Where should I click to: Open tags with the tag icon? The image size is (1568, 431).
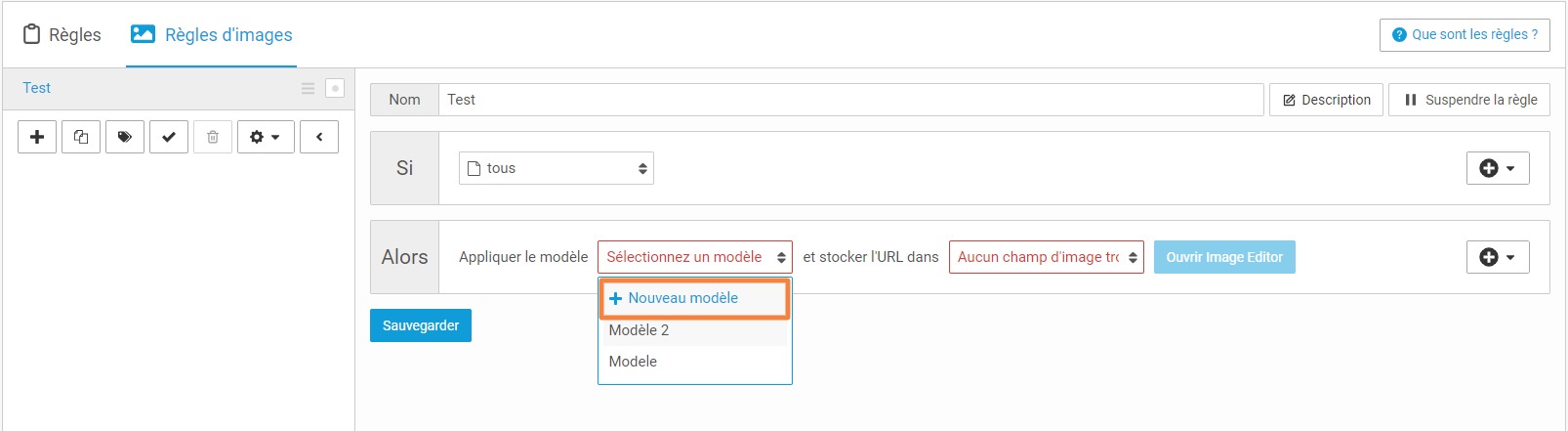point(125,137)
